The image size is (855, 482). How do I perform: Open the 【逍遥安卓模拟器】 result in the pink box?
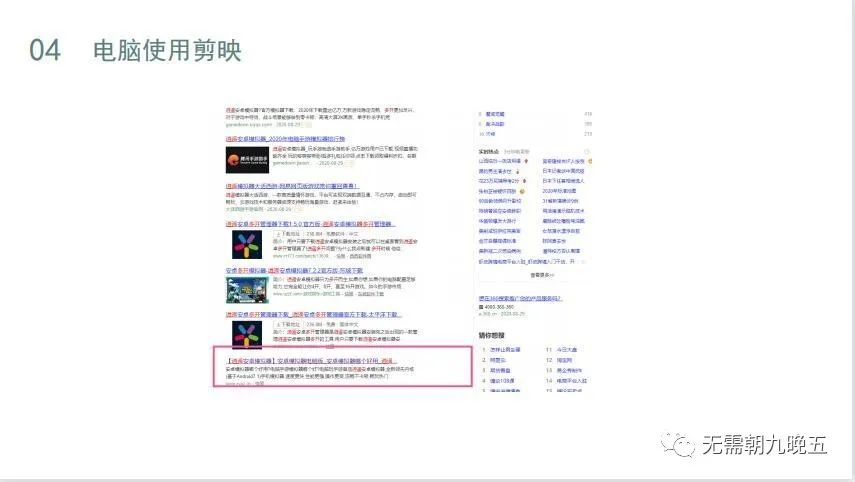pos(311,361)
